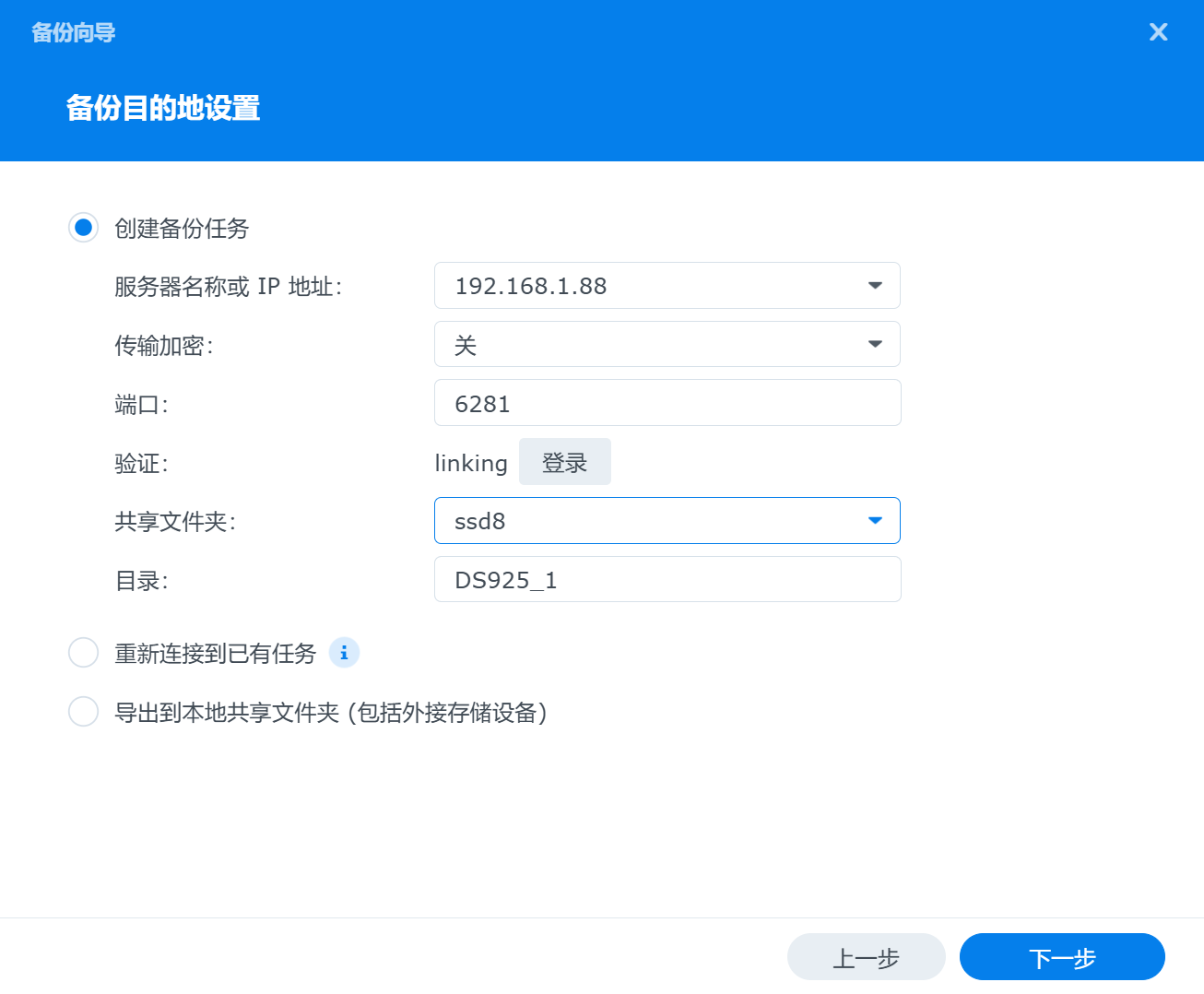Go back with the 上一步 button

[x=866, y=957]
